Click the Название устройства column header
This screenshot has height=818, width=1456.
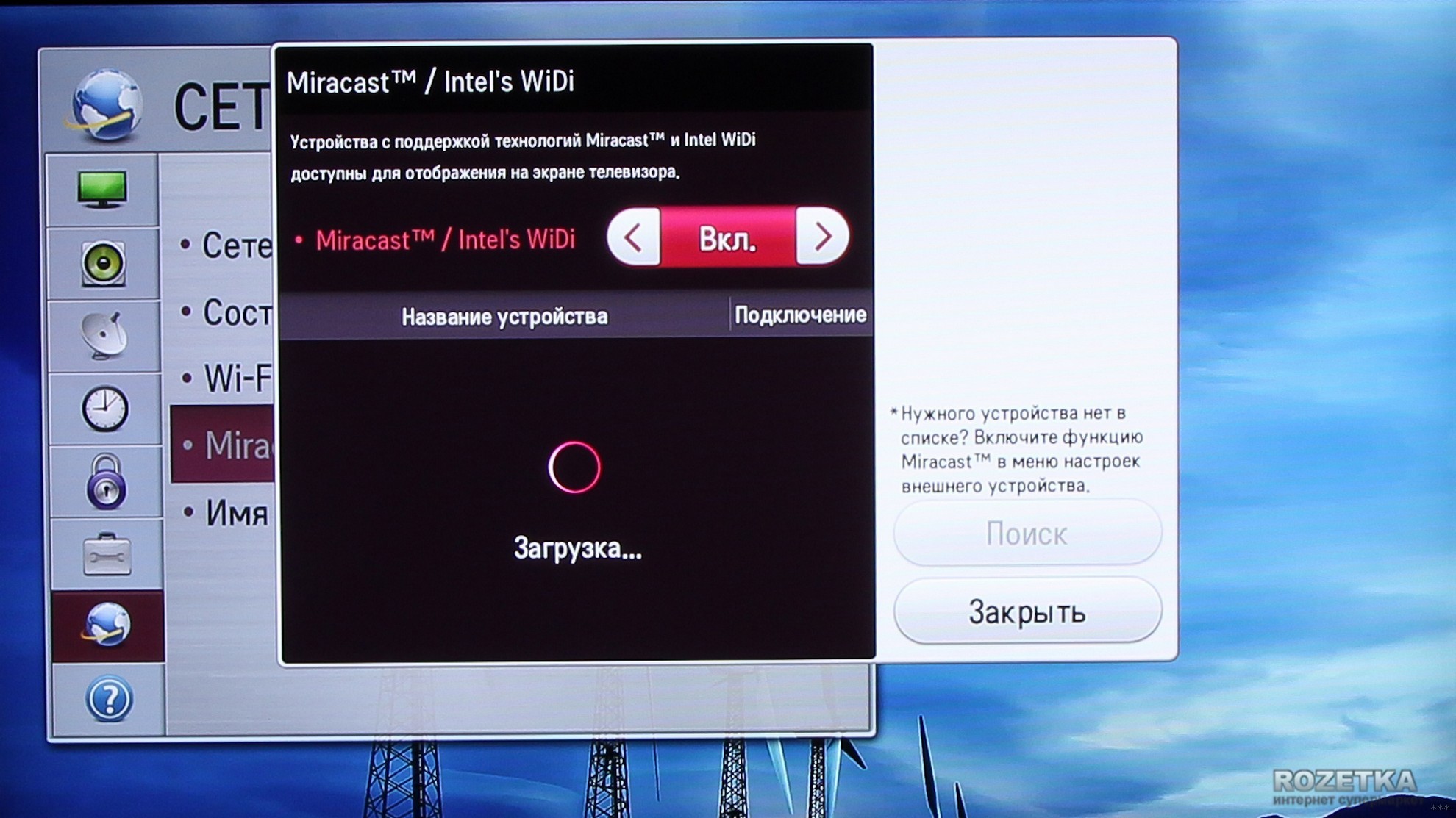pos(504,317)
